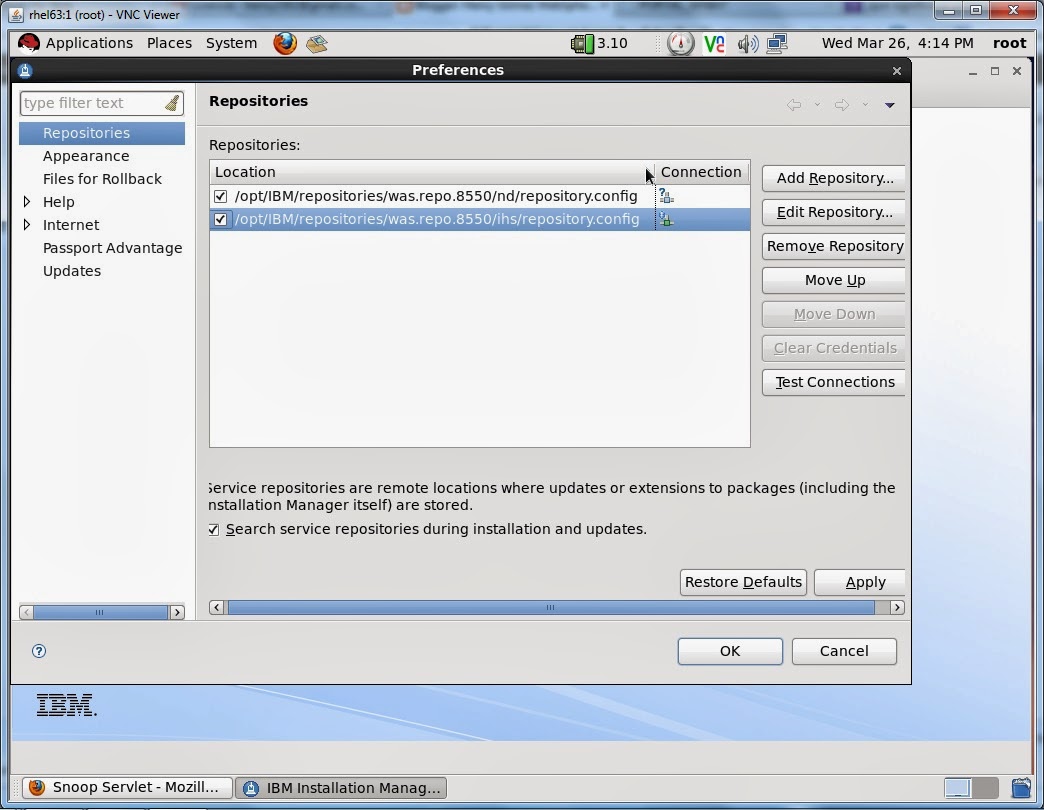
Task: Click the horizontal scrollbar at the dialog bottom
Action: pyautogui.click(x=550, y=607)
